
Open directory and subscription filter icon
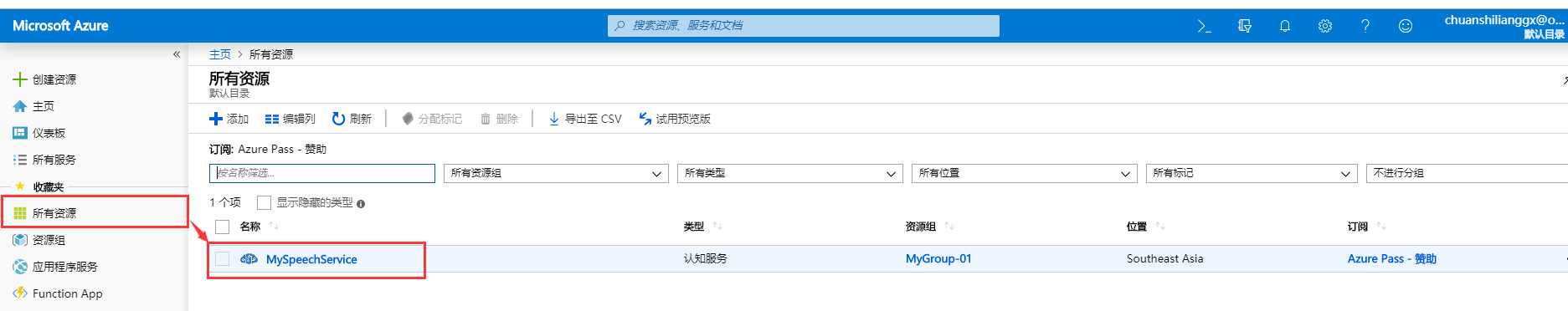(x=1245, y=26)
